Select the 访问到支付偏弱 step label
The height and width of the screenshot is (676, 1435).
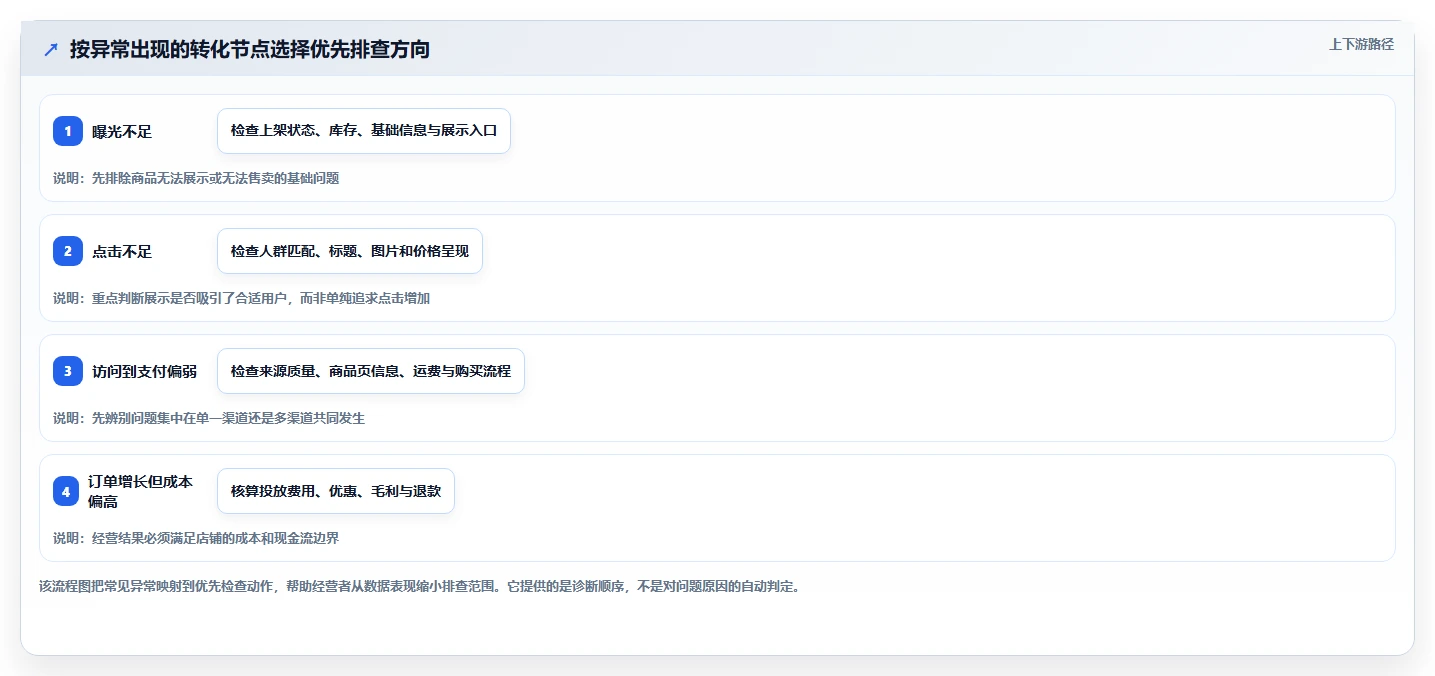(x=144, y=371)
